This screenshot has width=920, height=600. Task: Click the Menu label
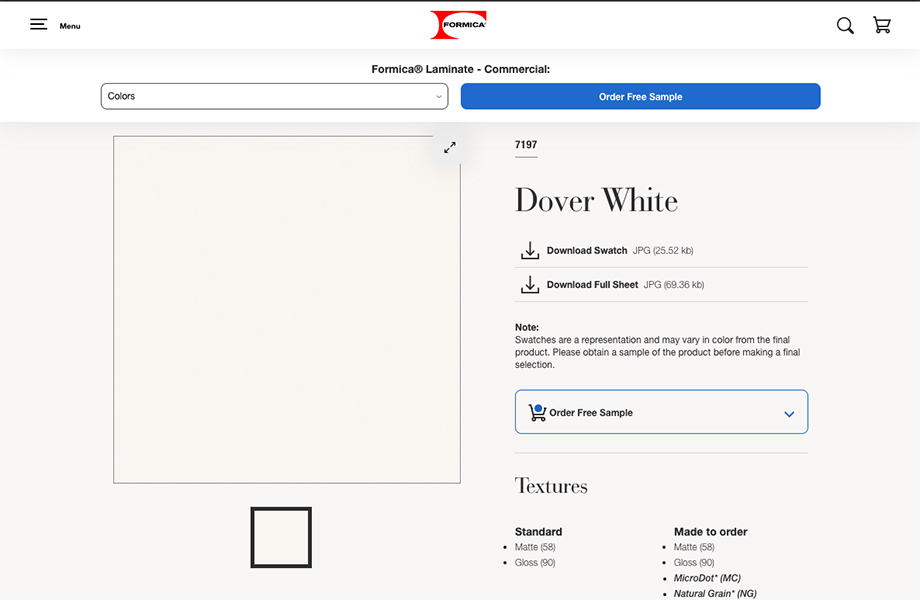pos(70,26)
